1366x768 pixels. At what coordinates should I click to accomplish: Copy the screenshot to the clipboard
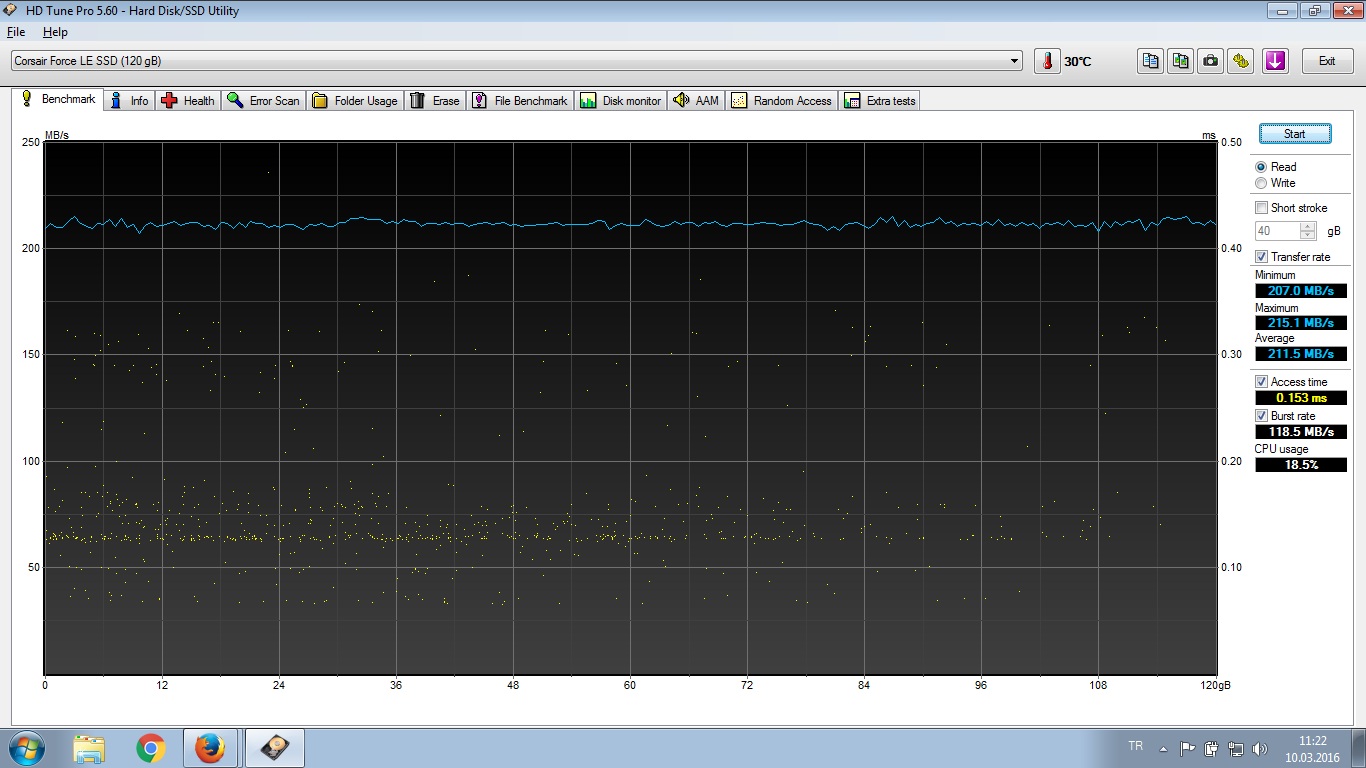1181,61
